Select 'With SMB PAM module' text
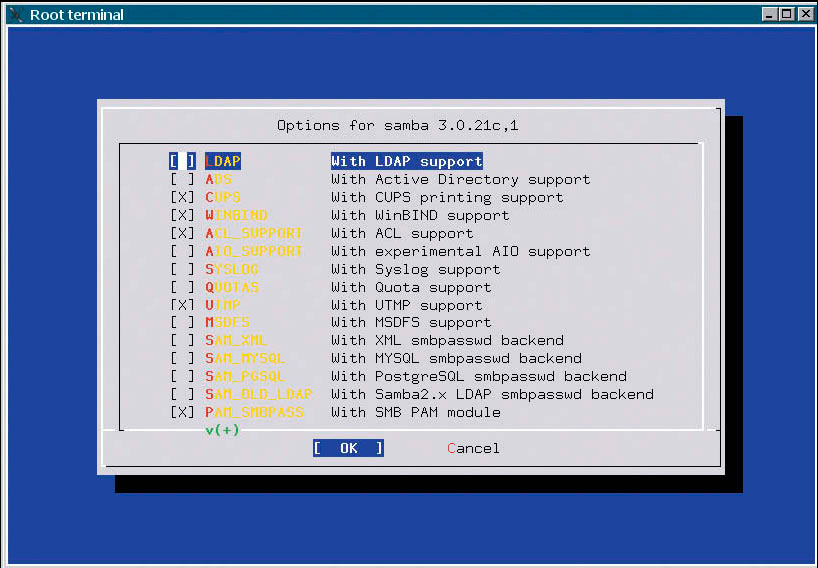The width and height of the screenshot is (818, 568). [x=416, y=412]
